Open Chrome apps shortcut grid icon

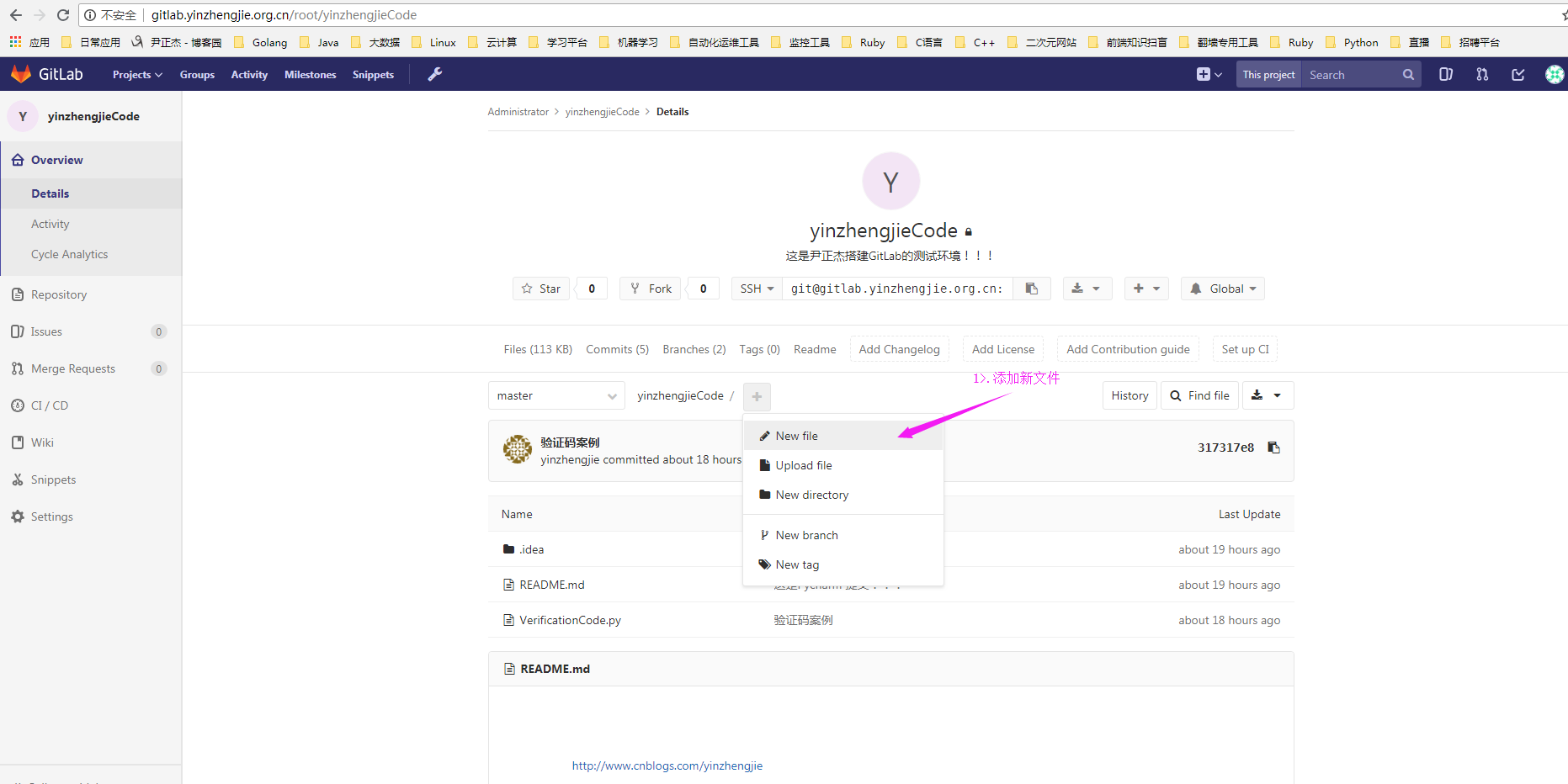pos(15,41)
